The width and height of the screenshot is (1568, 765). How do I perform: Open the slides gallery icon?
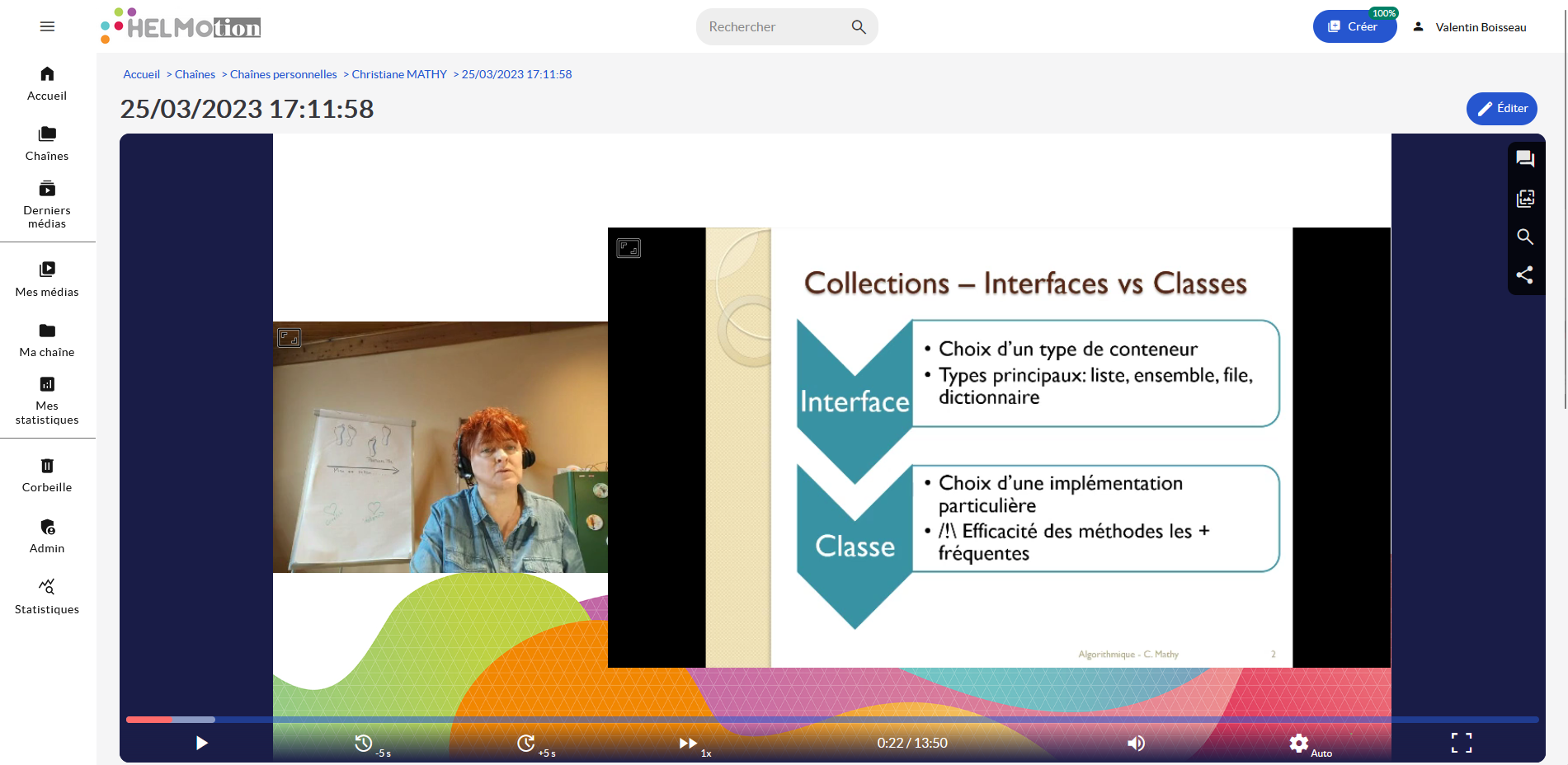click(1525, 198)
